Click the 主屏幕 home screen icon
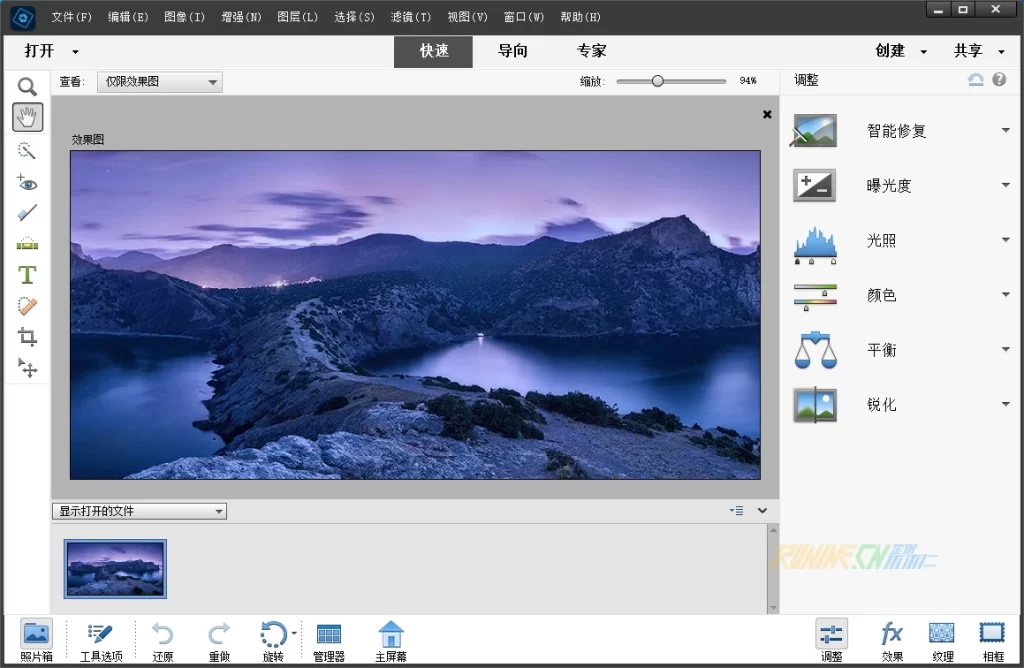 (390, 640)
